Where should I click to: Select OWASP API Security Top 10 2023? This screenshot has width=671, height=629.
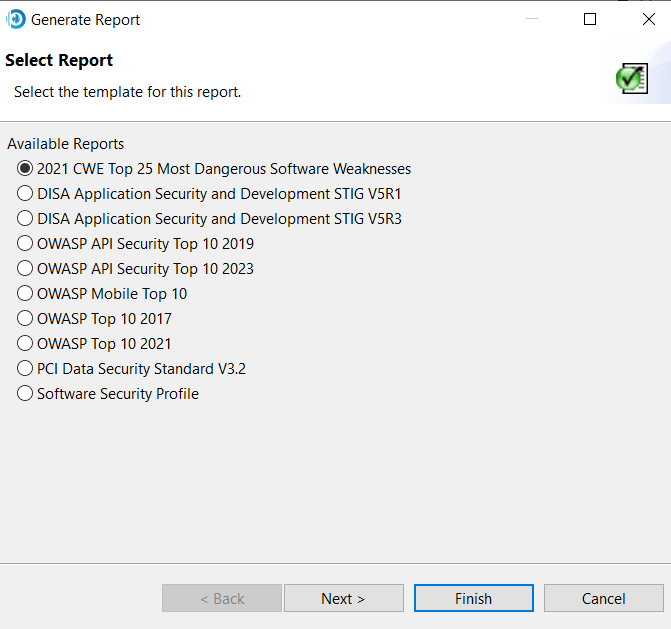[25, 269]
